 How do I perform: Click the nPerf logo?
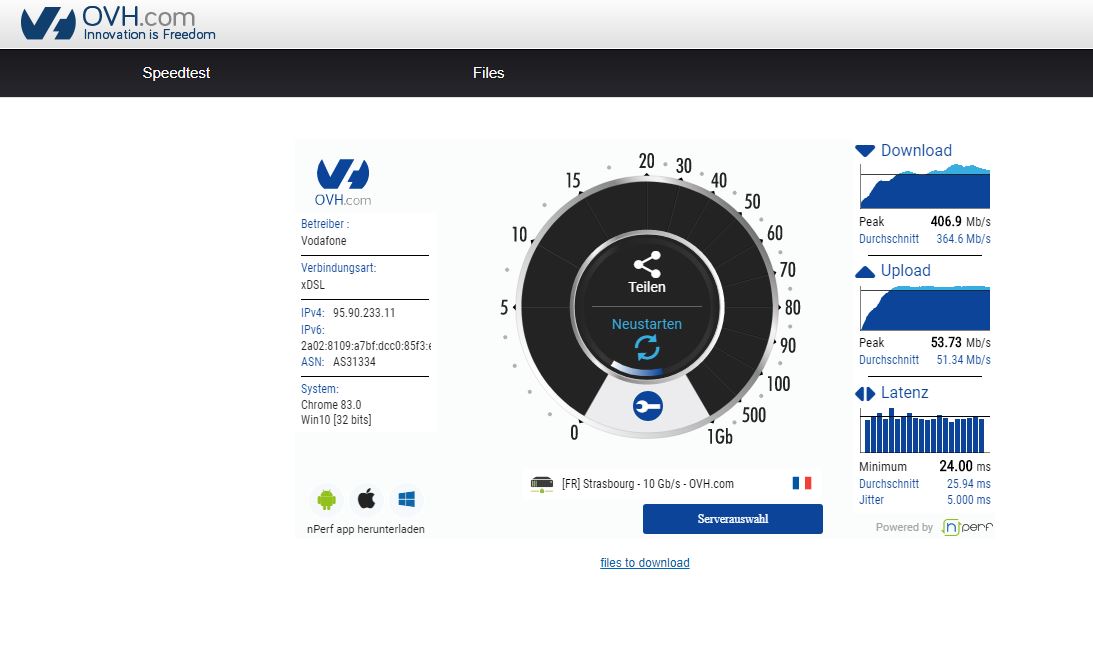point(967,527)
